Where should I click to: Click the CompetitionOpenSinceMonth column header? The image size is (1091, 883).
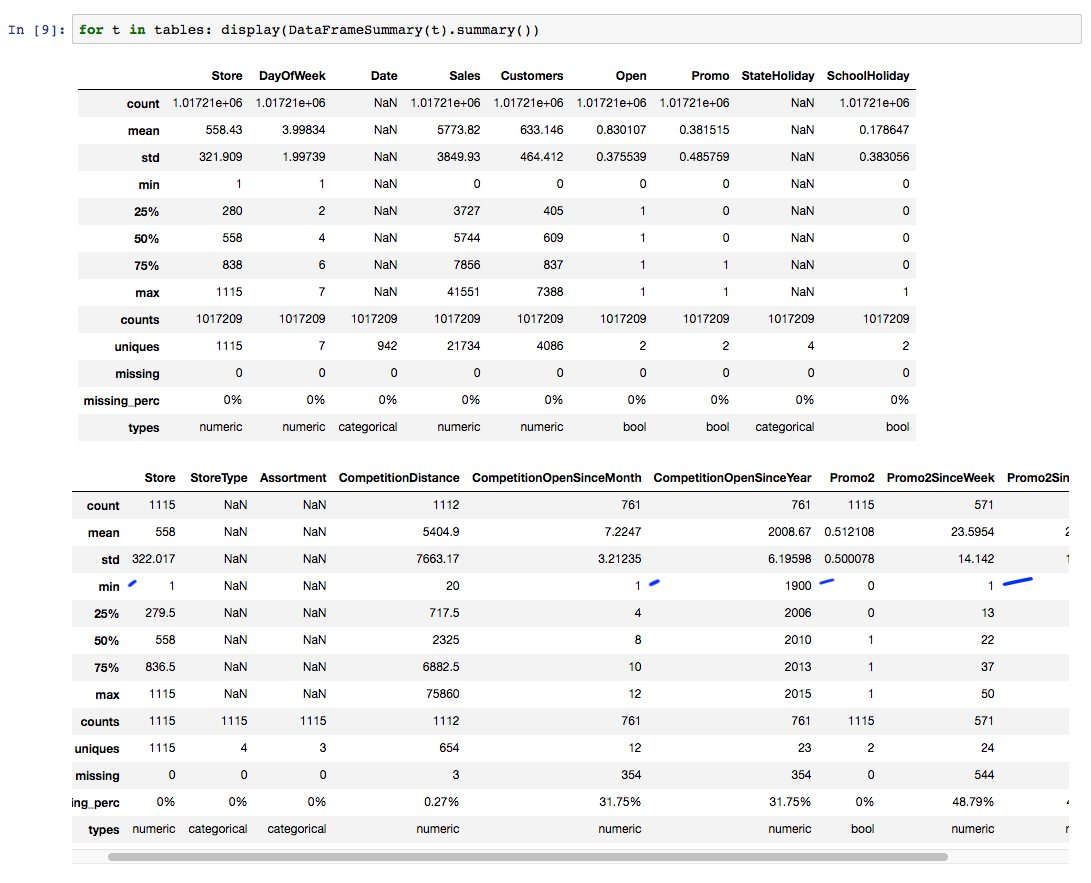point(556,478)
